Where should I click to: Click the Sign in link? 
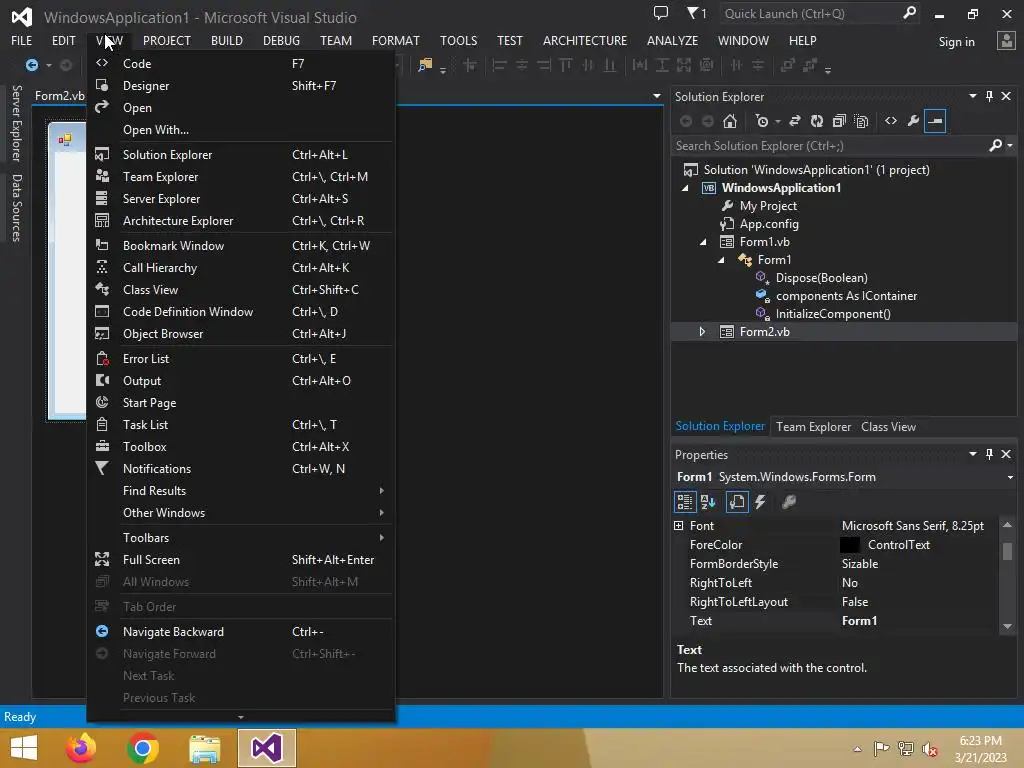pos(956,42)
